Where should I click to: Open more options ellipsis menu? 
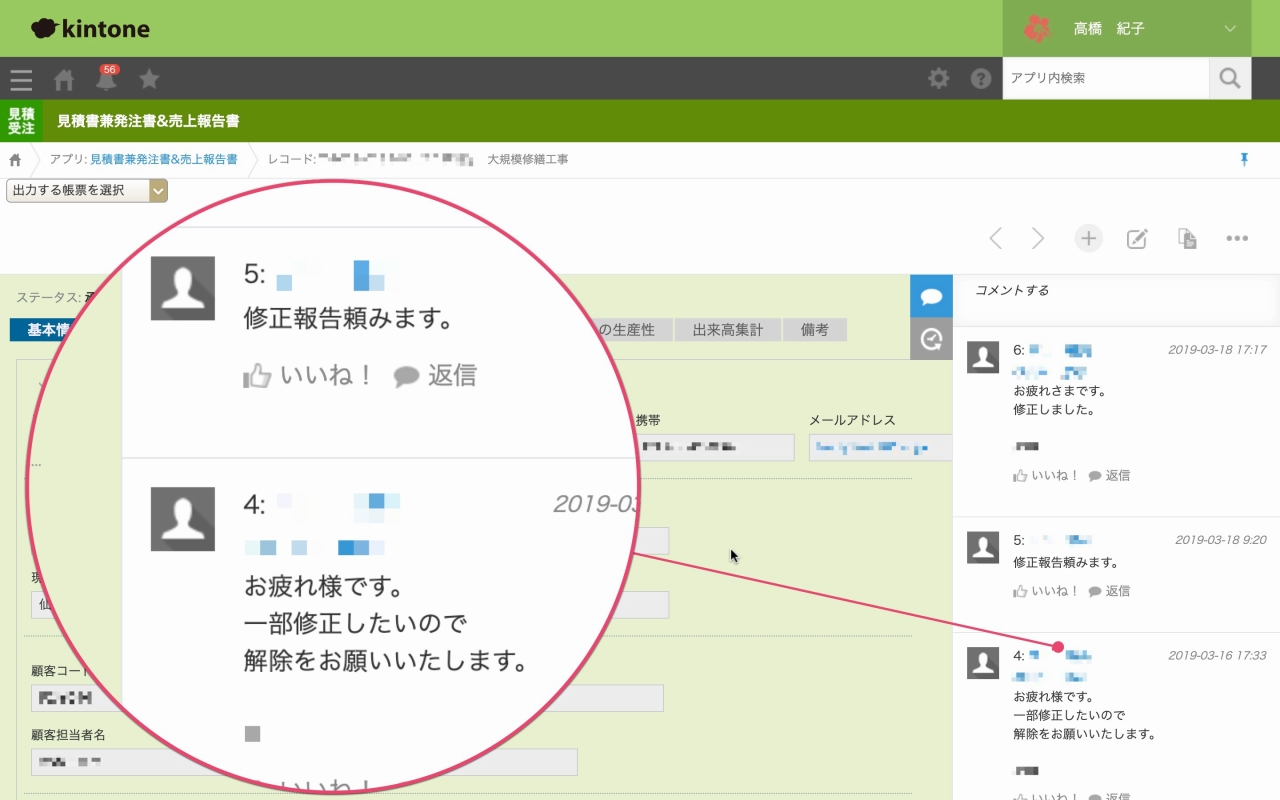pos(1237,238)
